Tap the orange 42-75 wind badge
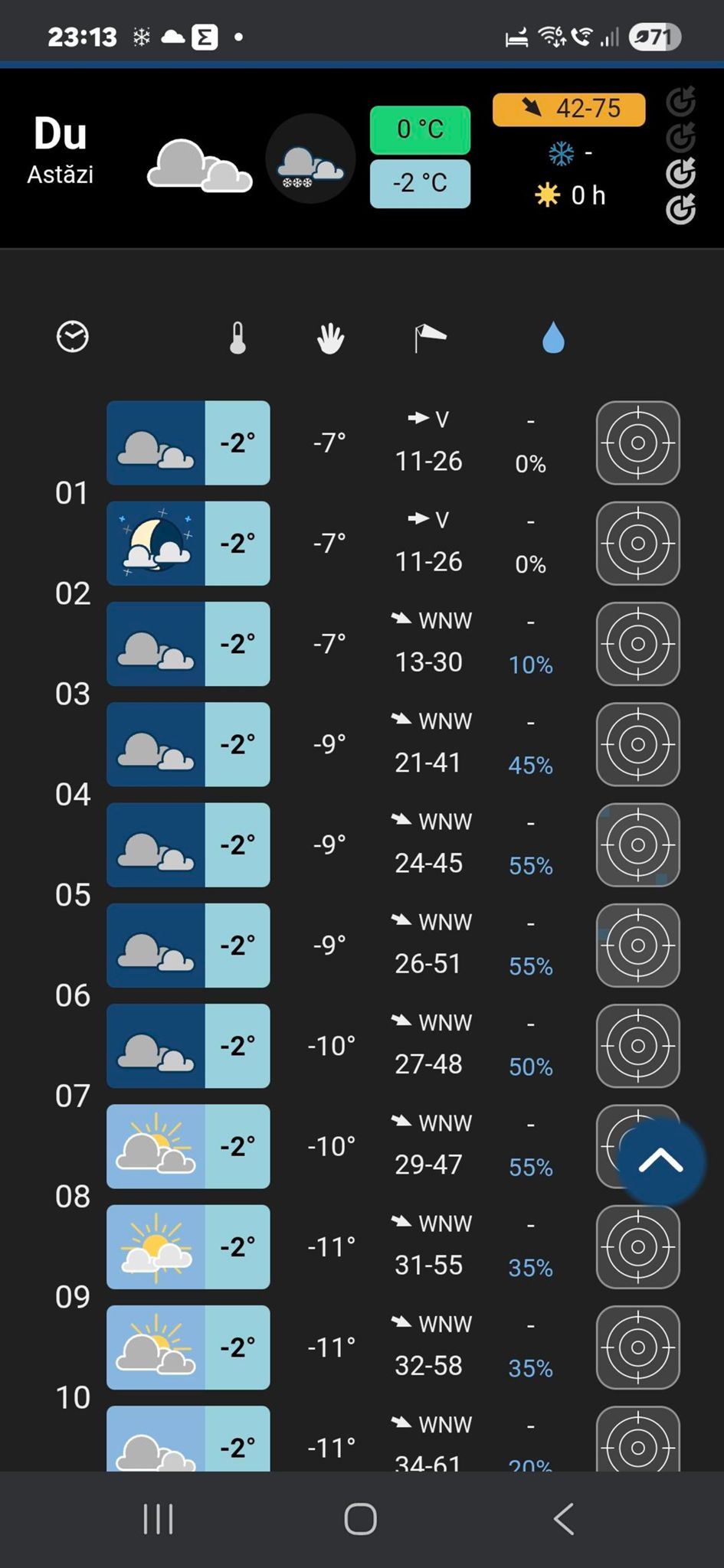The height and width of the screenshot is (1568, 724). [x=568, y=109]
